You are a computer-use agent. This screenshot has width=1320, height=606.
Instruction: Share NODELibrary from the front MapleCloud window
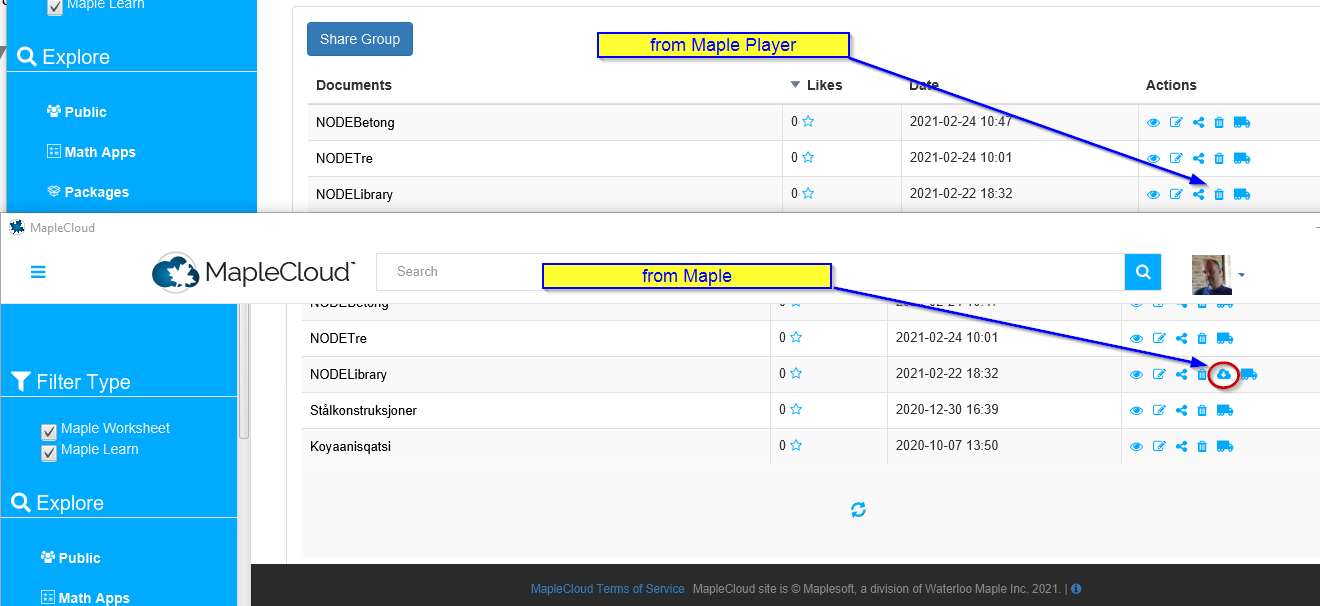(1181, 374)
